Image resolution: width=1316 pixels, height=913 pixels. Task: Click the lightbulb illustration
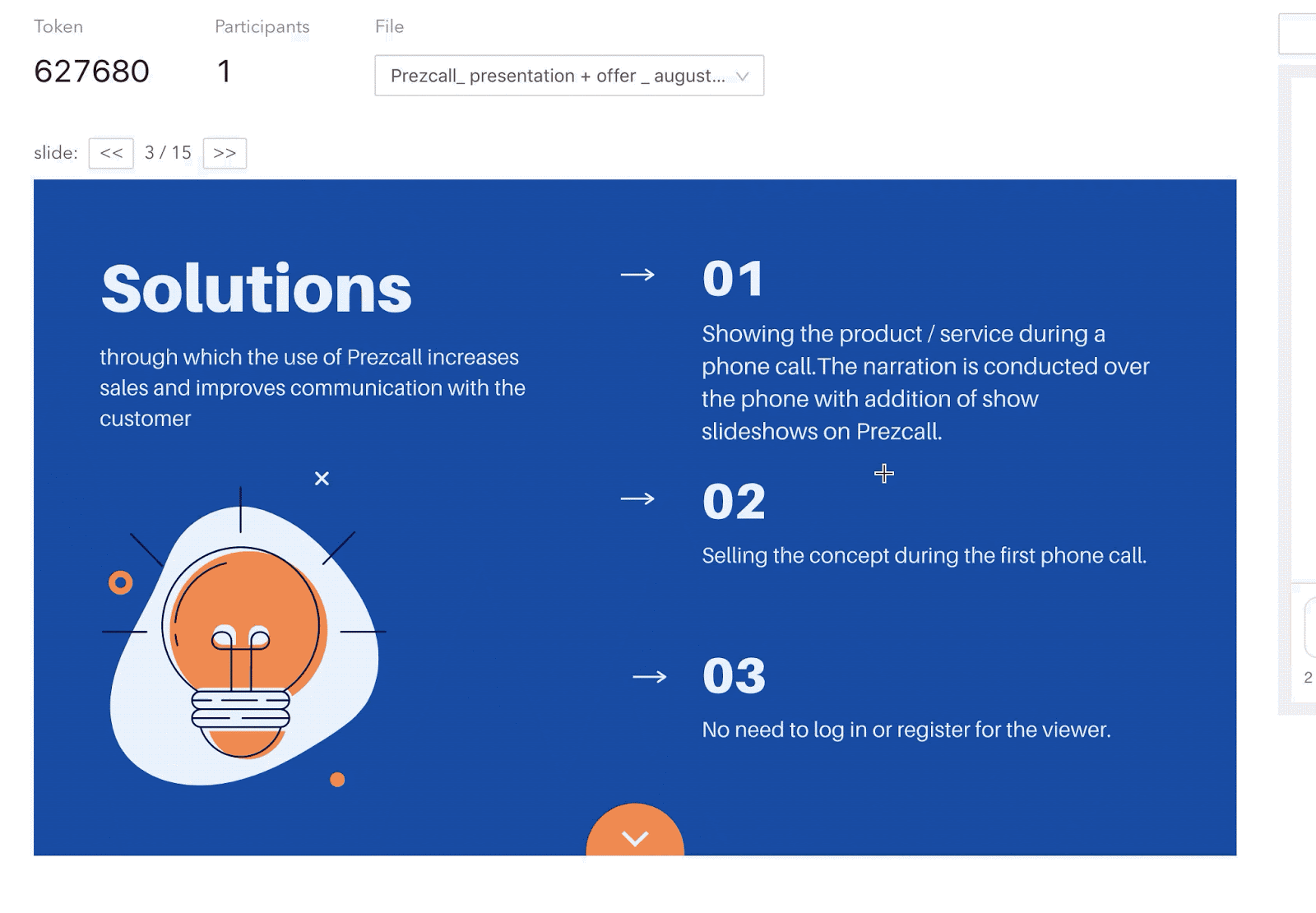[x=242, y=642]
